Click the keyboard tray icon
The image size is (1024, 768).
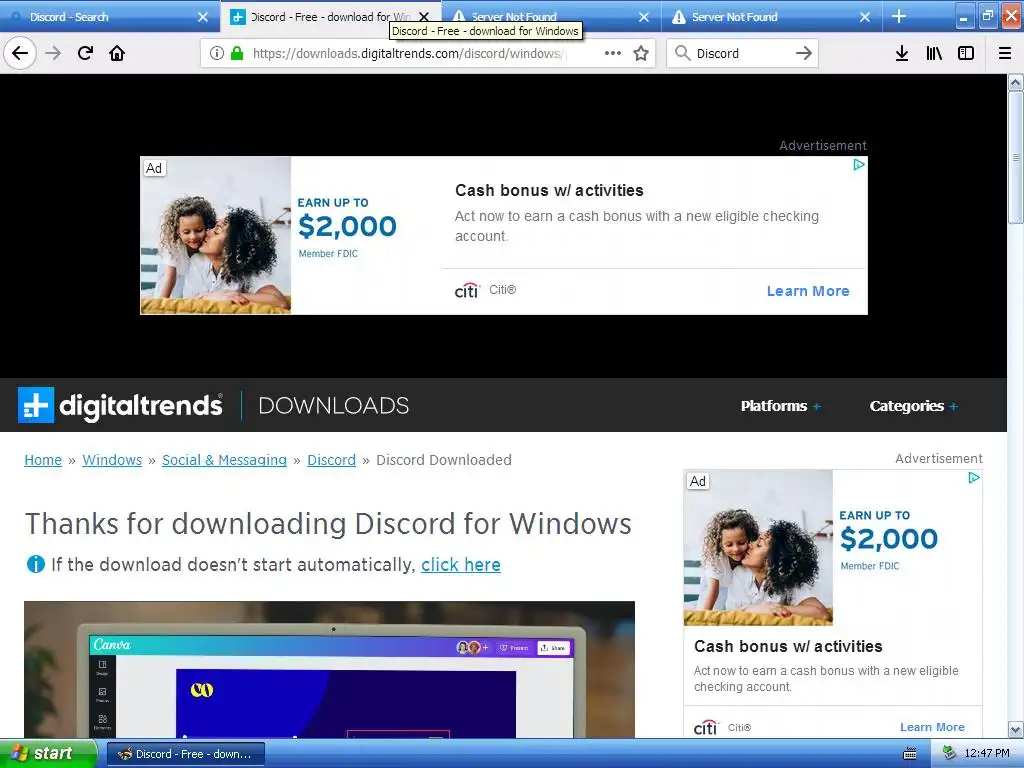(909, 754)
